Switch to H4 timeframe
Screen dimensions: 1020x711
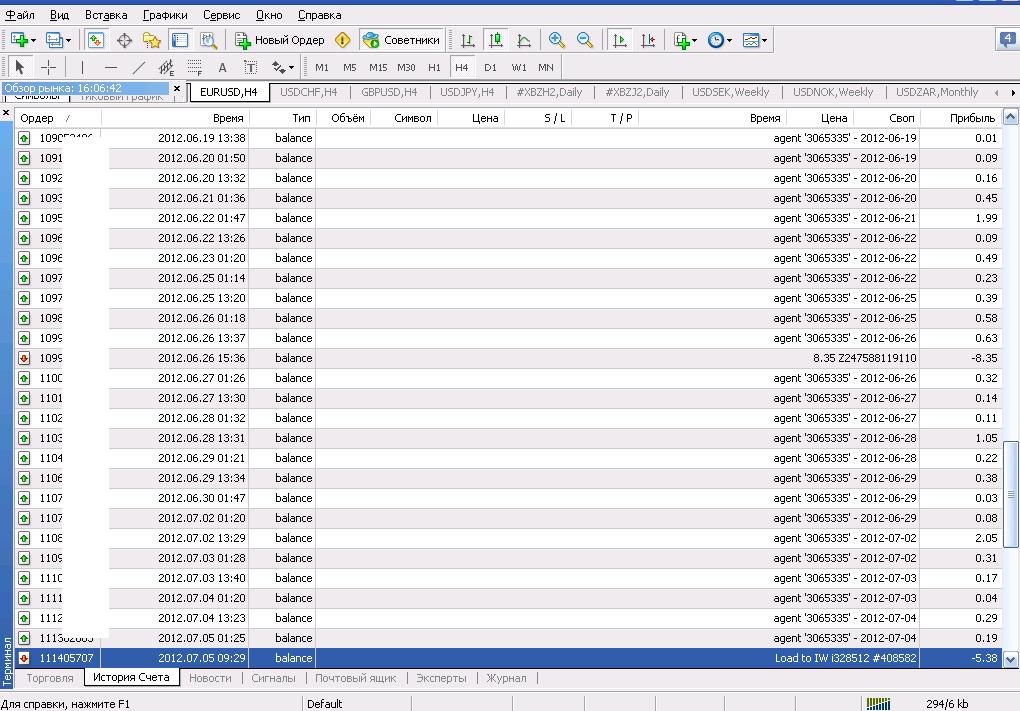[462, 67]
